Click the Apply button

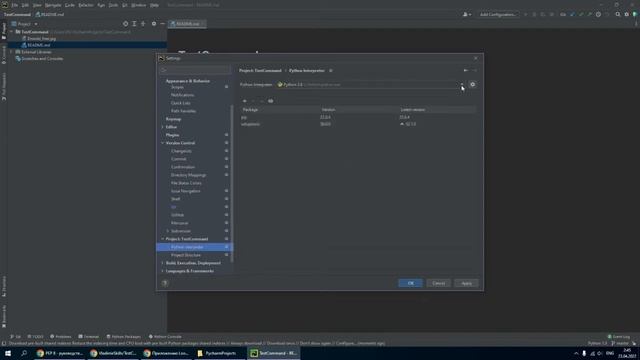(x=466, y=283)
